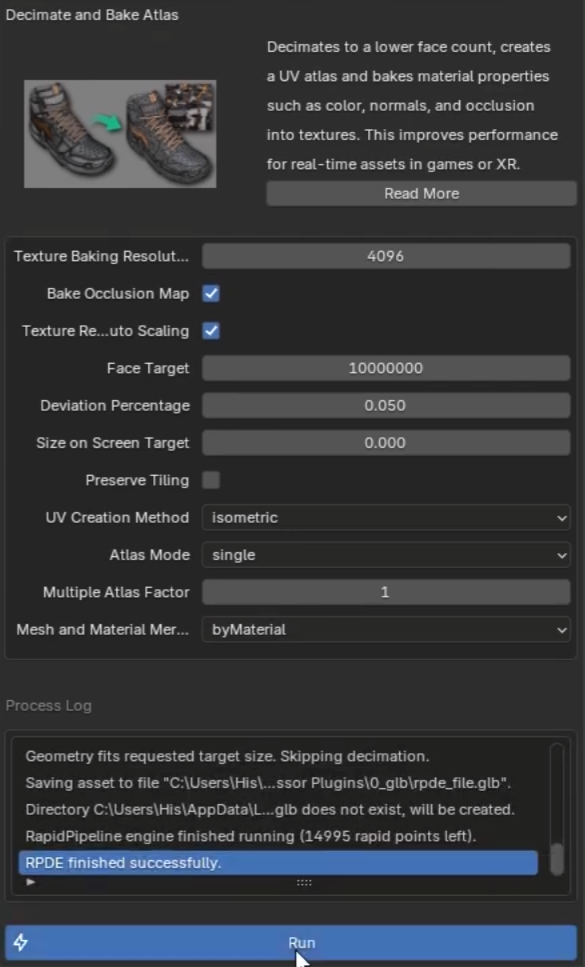This screenshot has height=967, width=585.
Task: Click the Texture Baking Resolution field
Action: click(x=386, y=256)
